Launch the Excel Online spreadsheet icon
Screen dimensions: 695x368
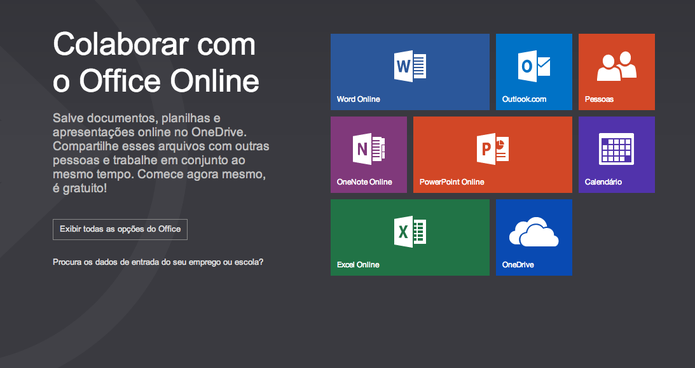click(x=410, y=231)
